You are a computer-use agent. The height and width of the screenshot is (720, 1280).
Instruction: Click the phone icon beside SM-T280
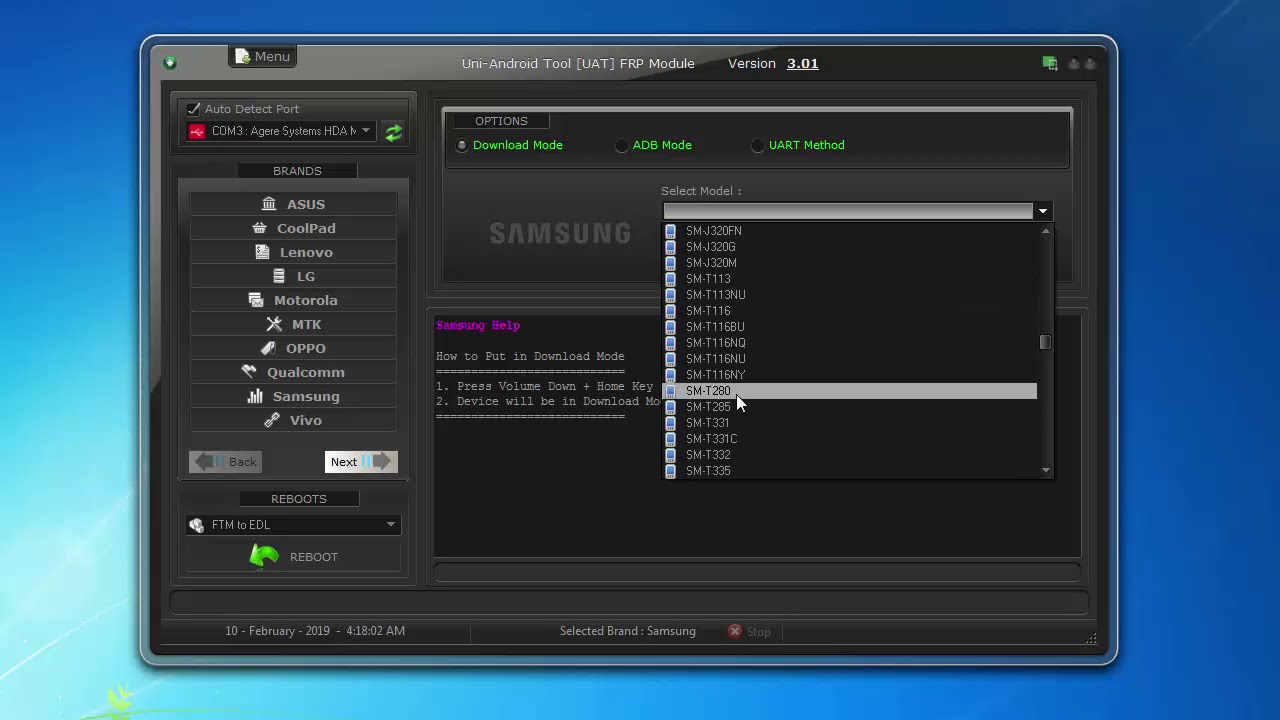tap(670, 391)
